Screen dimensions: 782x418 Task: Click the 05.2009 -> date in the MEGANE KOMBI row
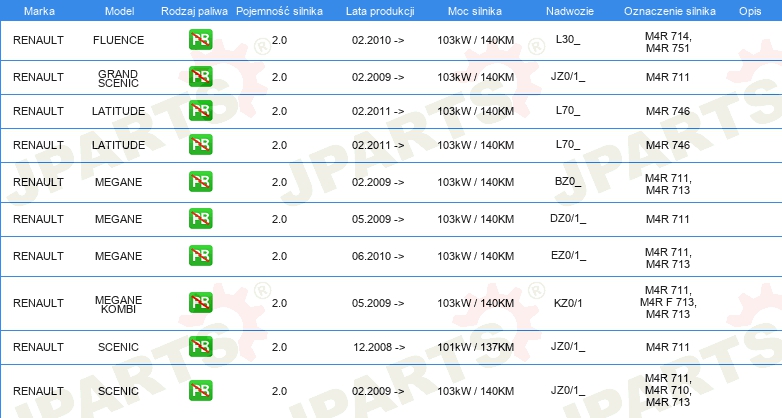click(378, 303)
